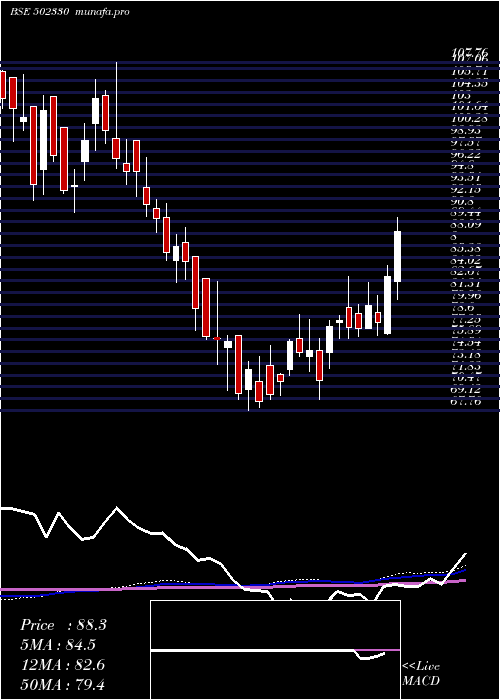This screenshot has height=700, width=500.
Task: Select the 12MA : 82.6 value
Action: [62, 665]
